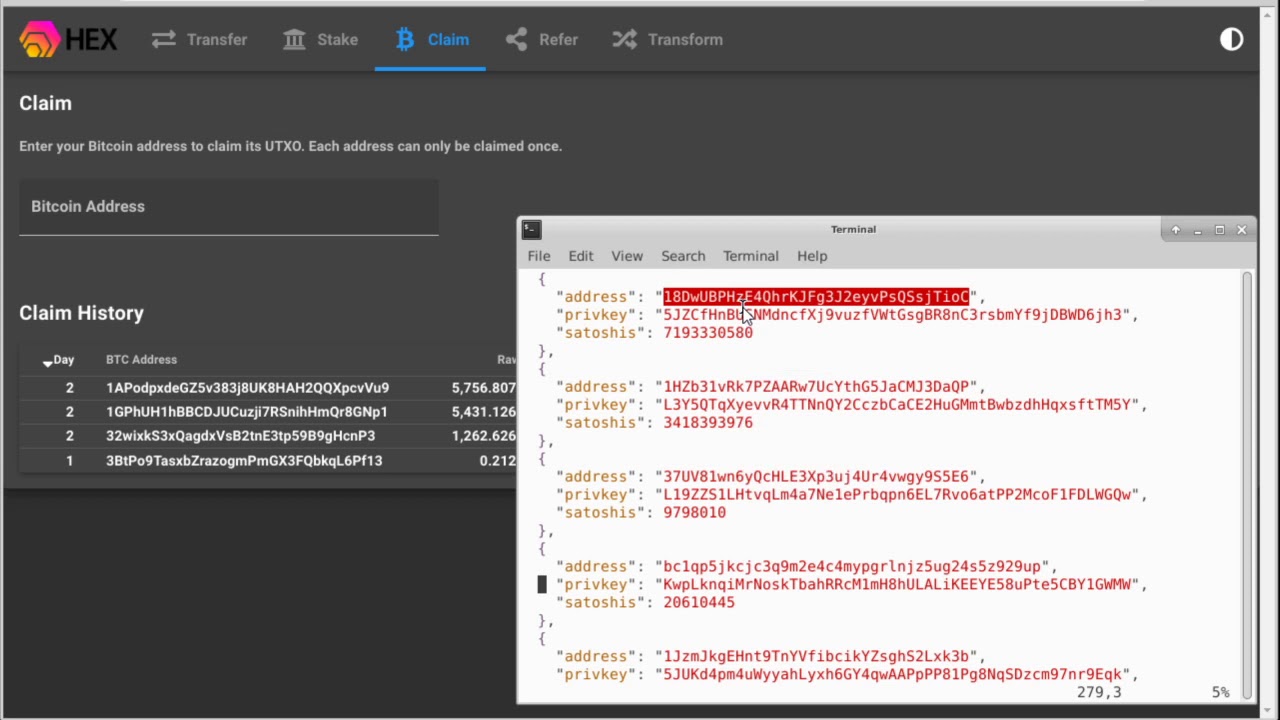Click privkey starting with L19ZZS1LHtvq in Terminal
1280x720 pixels.
(x=897, y=495)
